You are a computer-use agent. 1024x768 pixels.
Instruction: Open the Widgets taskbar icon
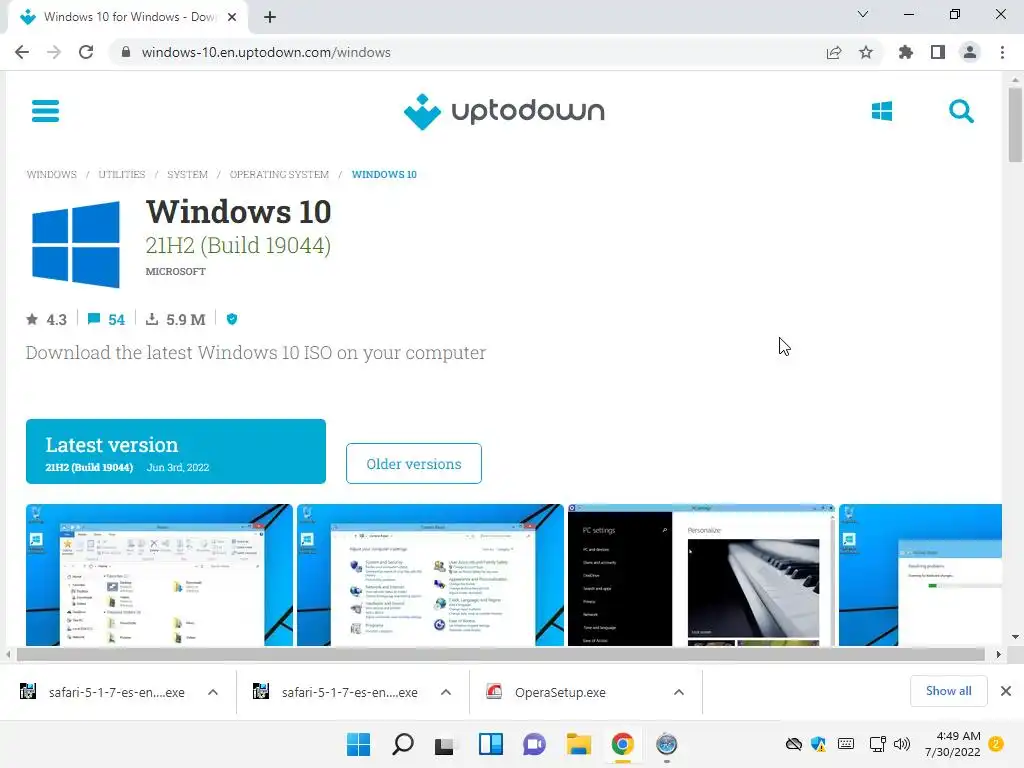click(490, 744)
